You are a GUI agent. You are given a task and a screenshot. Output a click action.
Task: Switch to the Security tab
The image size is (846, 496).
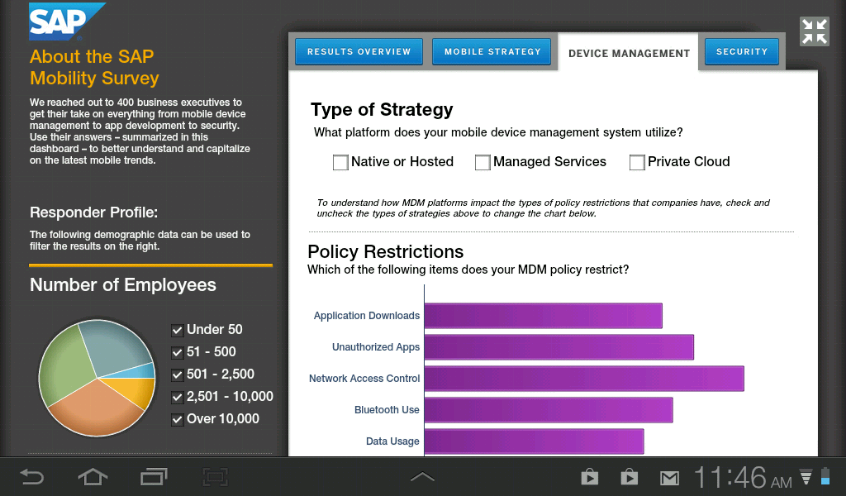742,52
